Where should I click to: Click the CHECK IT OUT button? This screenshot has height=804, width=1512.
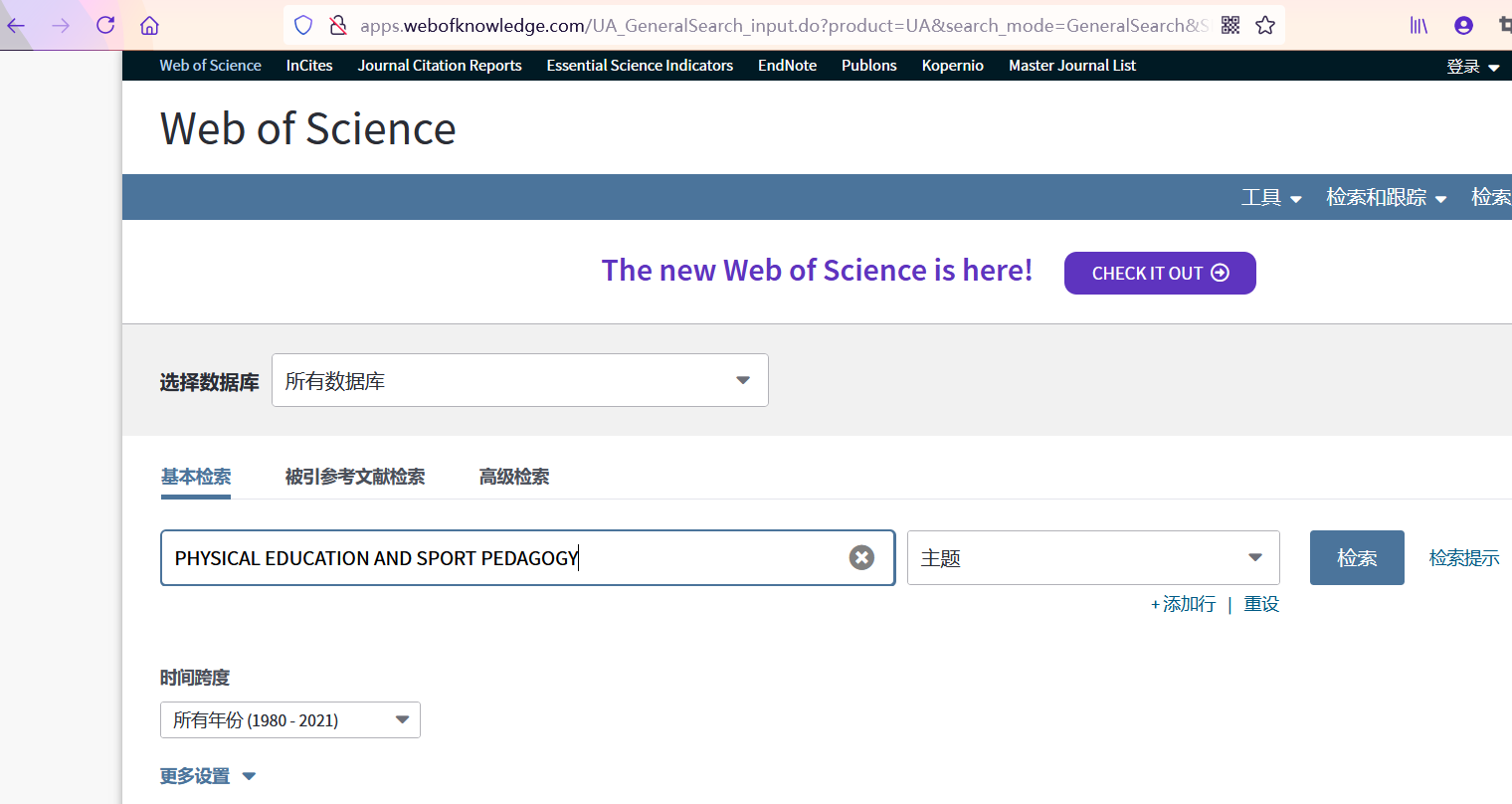coord(1160,273)
